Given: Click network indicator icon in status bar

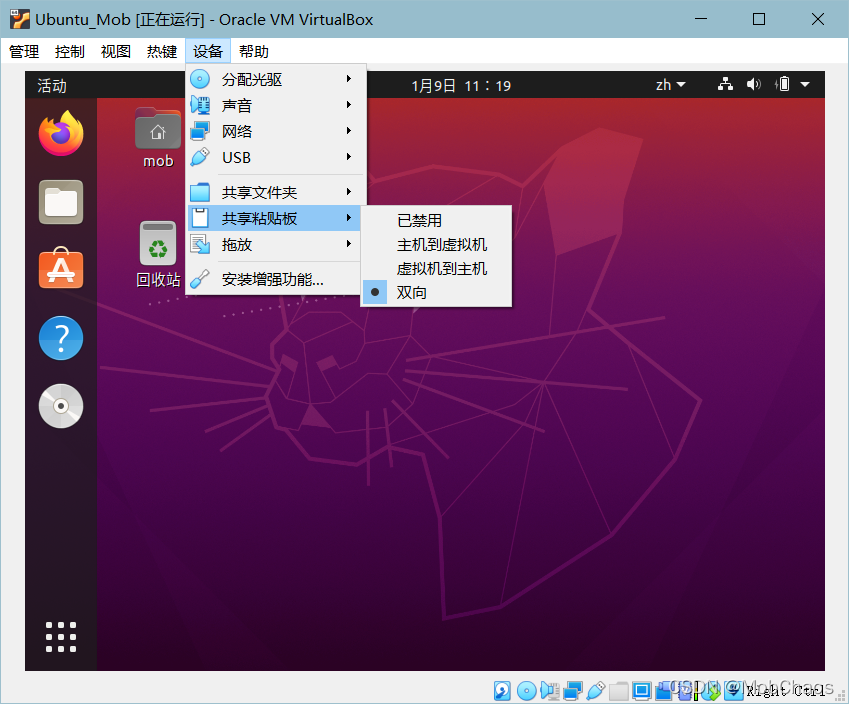Looking at the screenshot, I should click(x=573, y=690).
